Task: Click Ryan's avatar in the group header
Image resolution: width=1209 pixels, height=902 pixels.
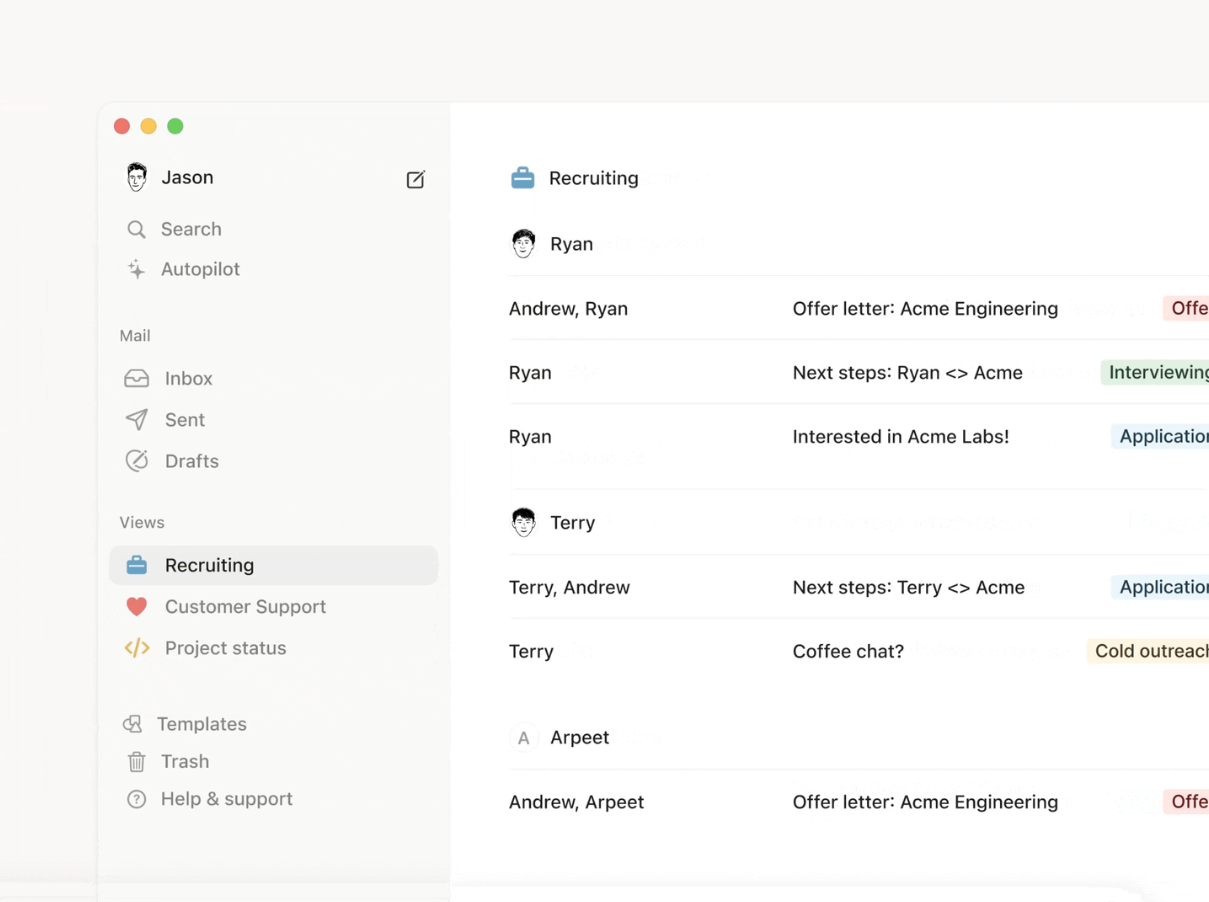Action: 524,243
